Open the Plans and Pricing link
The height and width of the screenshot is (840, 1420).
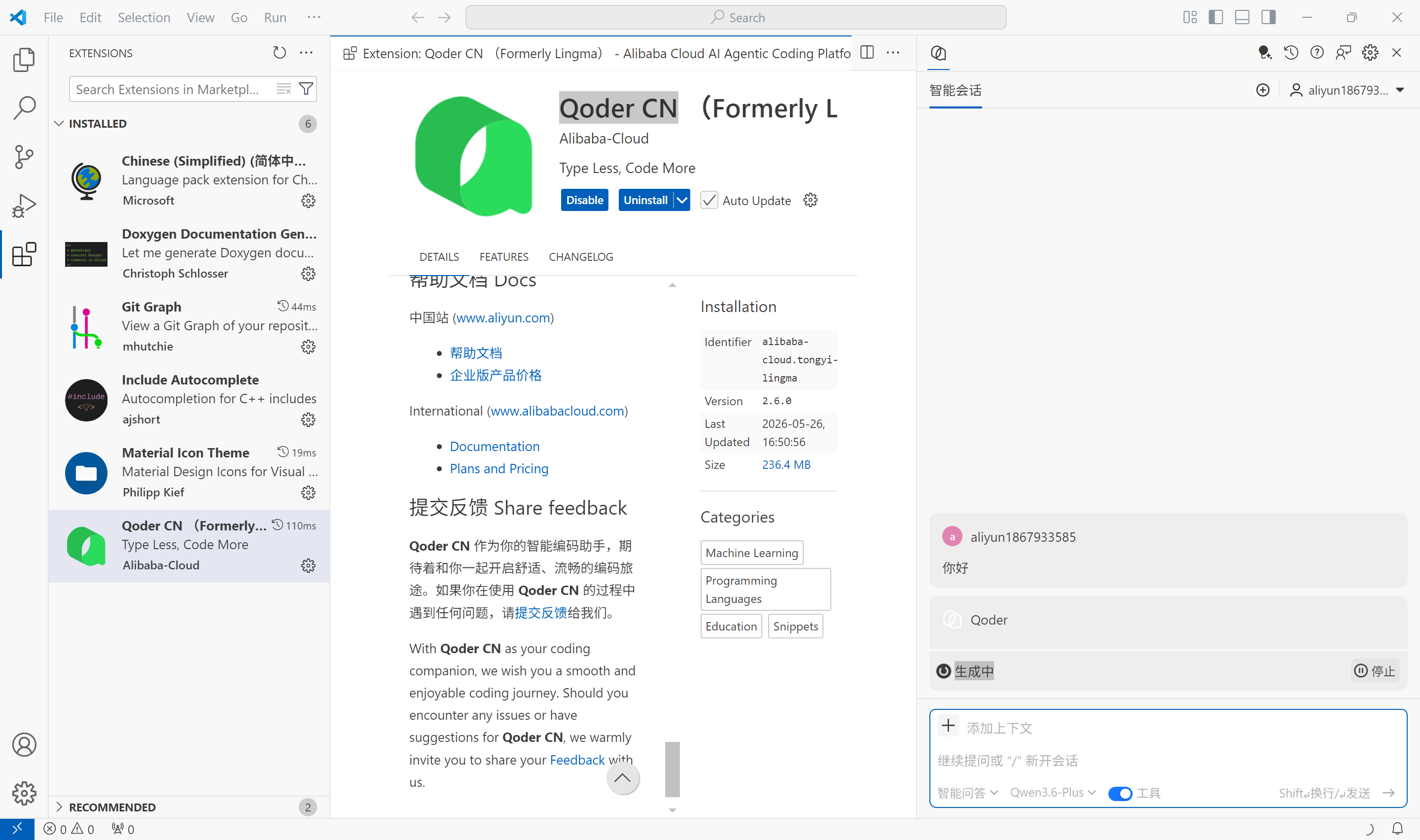click(x=499, y=469)
